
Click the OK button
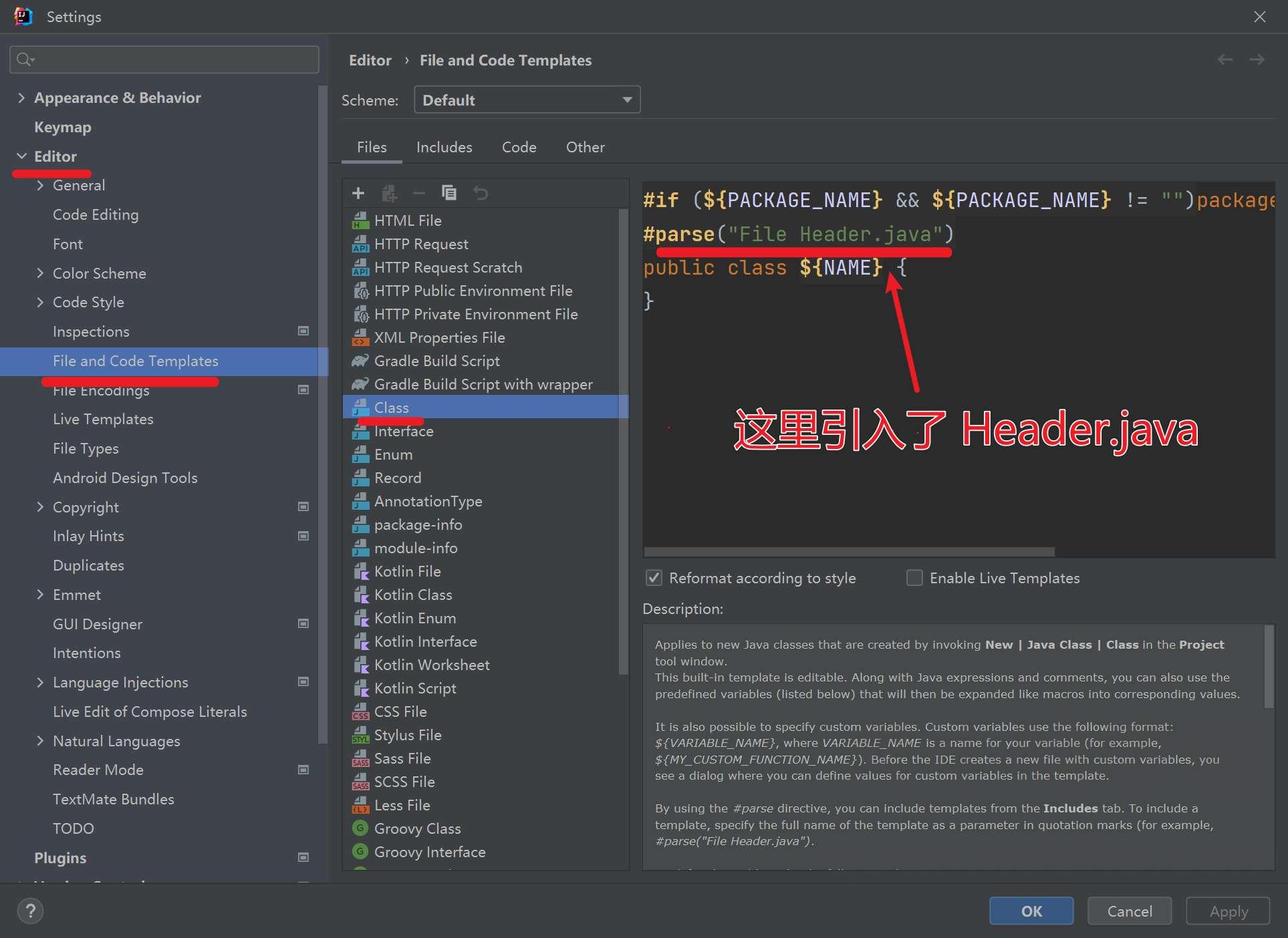click(1031, 911)
